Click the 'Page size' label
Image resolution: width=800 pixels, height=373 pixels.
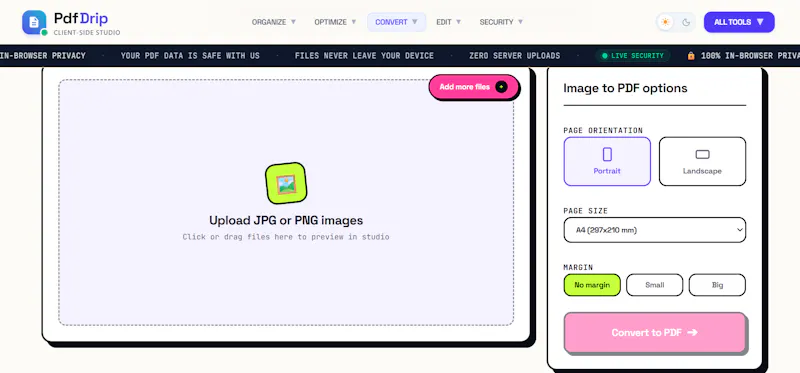coord(586,211)
